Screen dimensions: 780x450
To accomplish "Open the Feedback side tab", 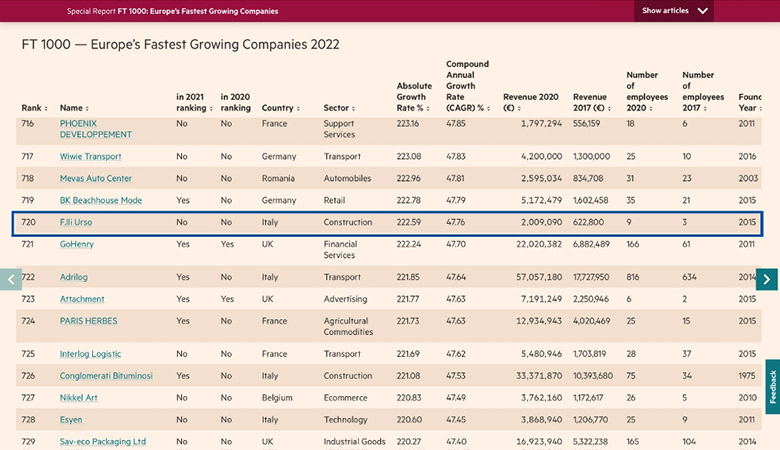I will pos(773,387).
